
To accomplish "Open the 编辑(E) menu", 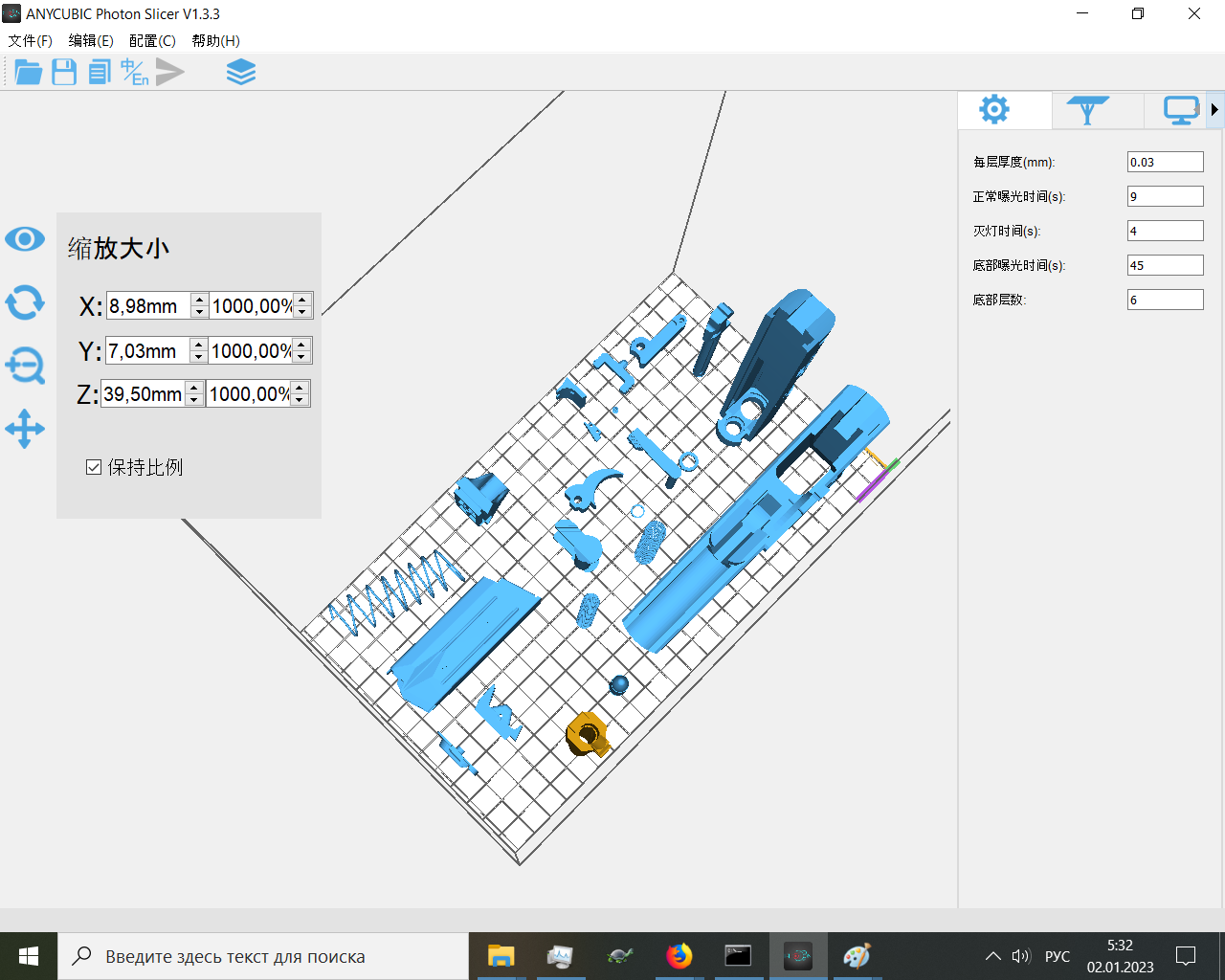I will (91, 40).
